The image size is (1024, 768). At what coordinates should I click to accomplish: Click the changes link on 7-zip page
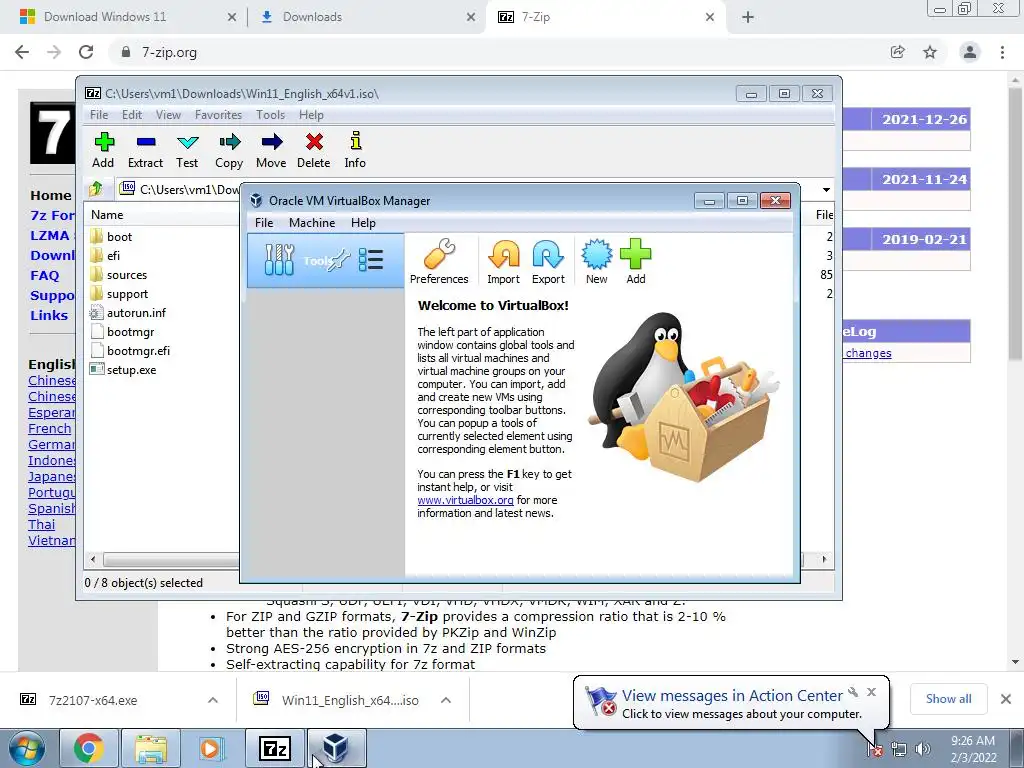pos(868,353)
